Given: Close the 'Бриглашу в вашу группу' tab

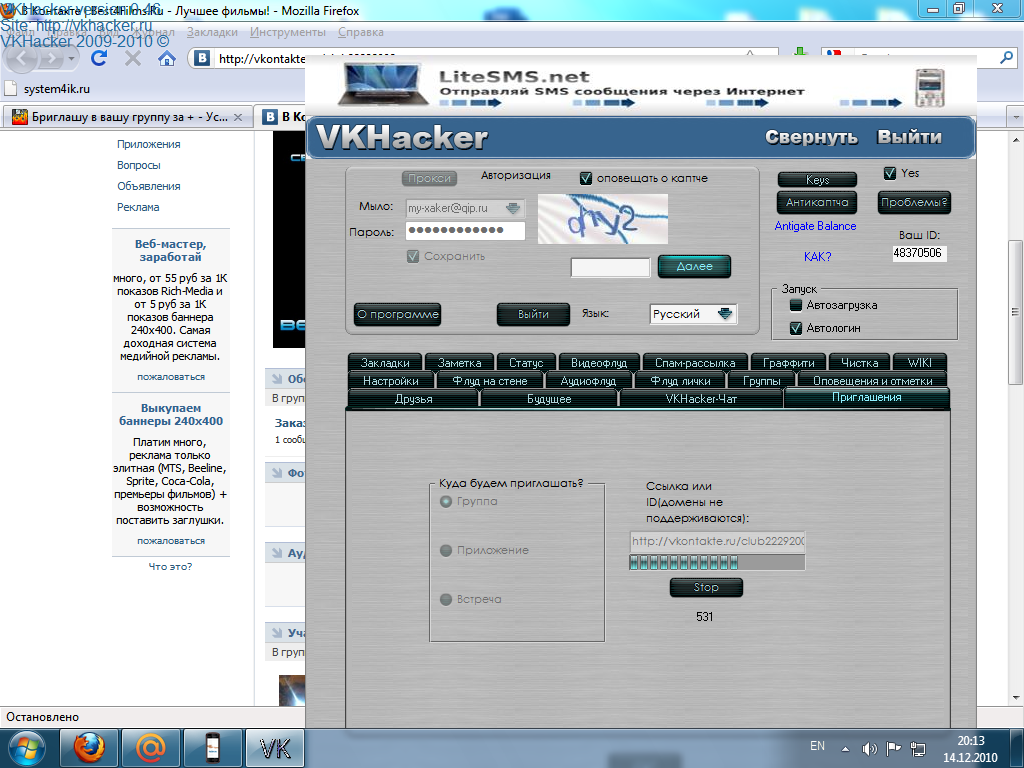Looking at the screenshot, I should (238, 118).
